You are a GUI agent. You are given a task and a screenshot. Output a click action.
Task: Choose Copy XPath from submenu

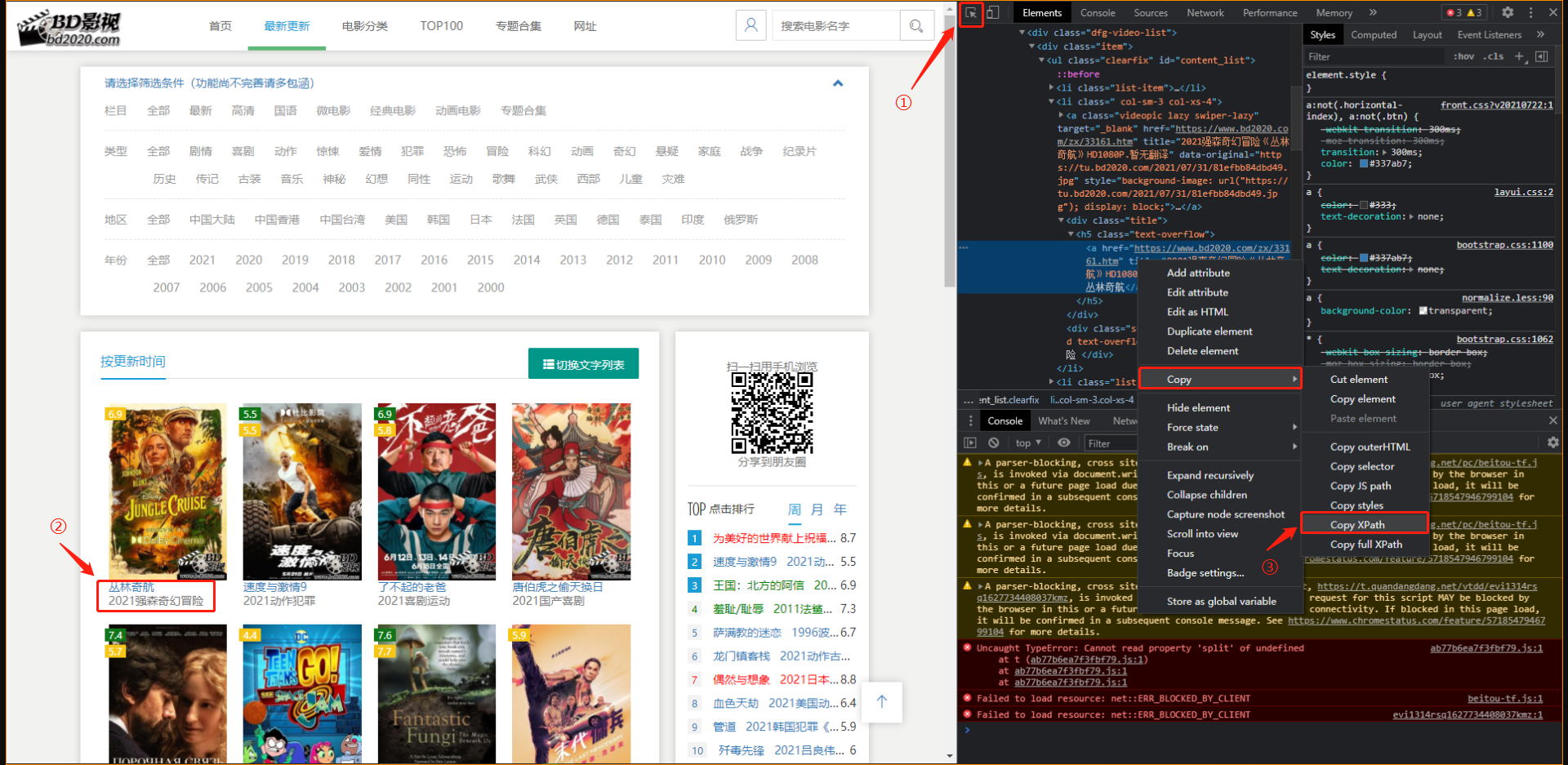point(1364,524)
